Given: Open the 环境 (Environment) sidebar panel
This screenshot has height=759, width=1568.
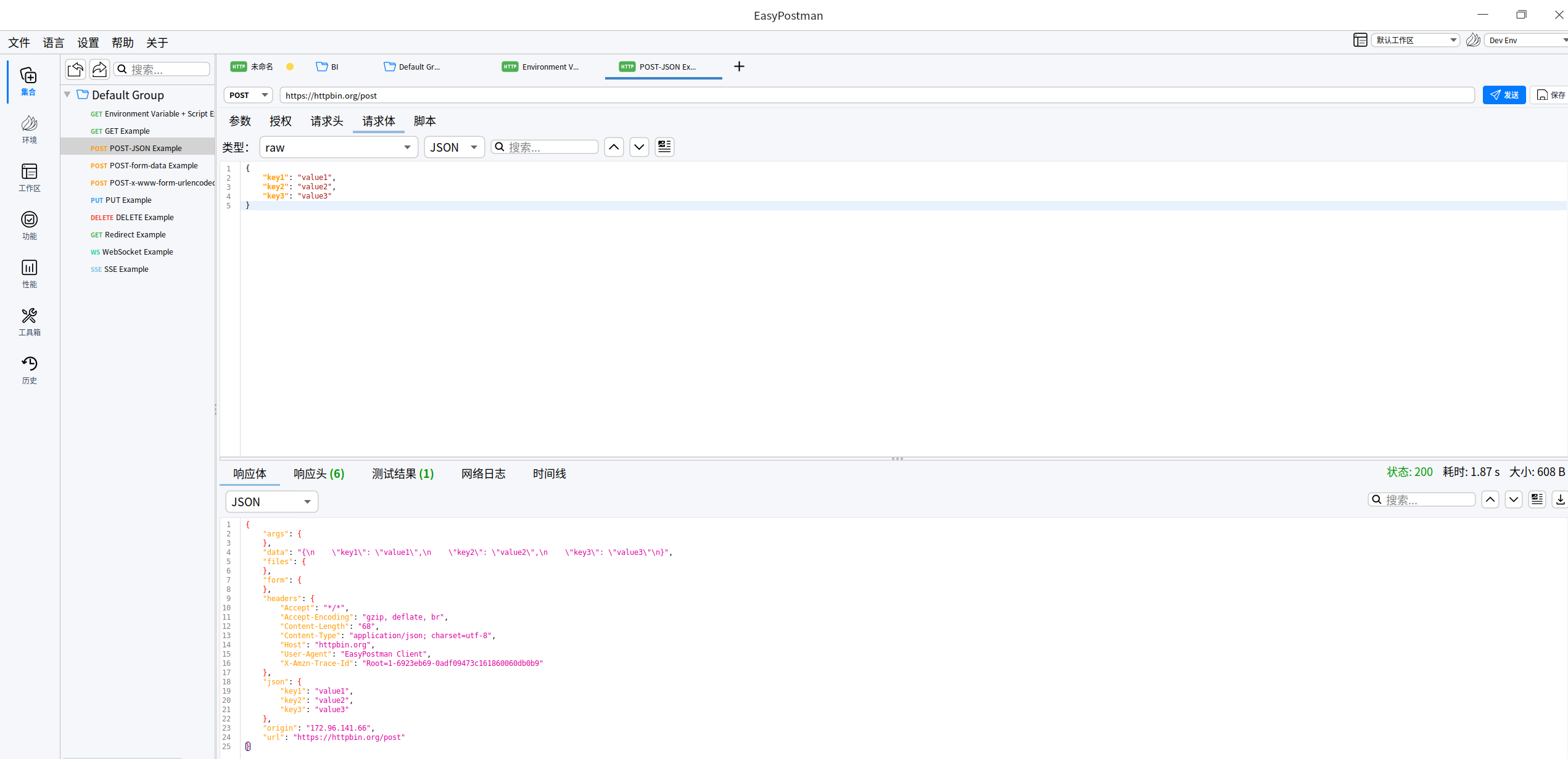Looking at the screenshot, I should point(29,129).
